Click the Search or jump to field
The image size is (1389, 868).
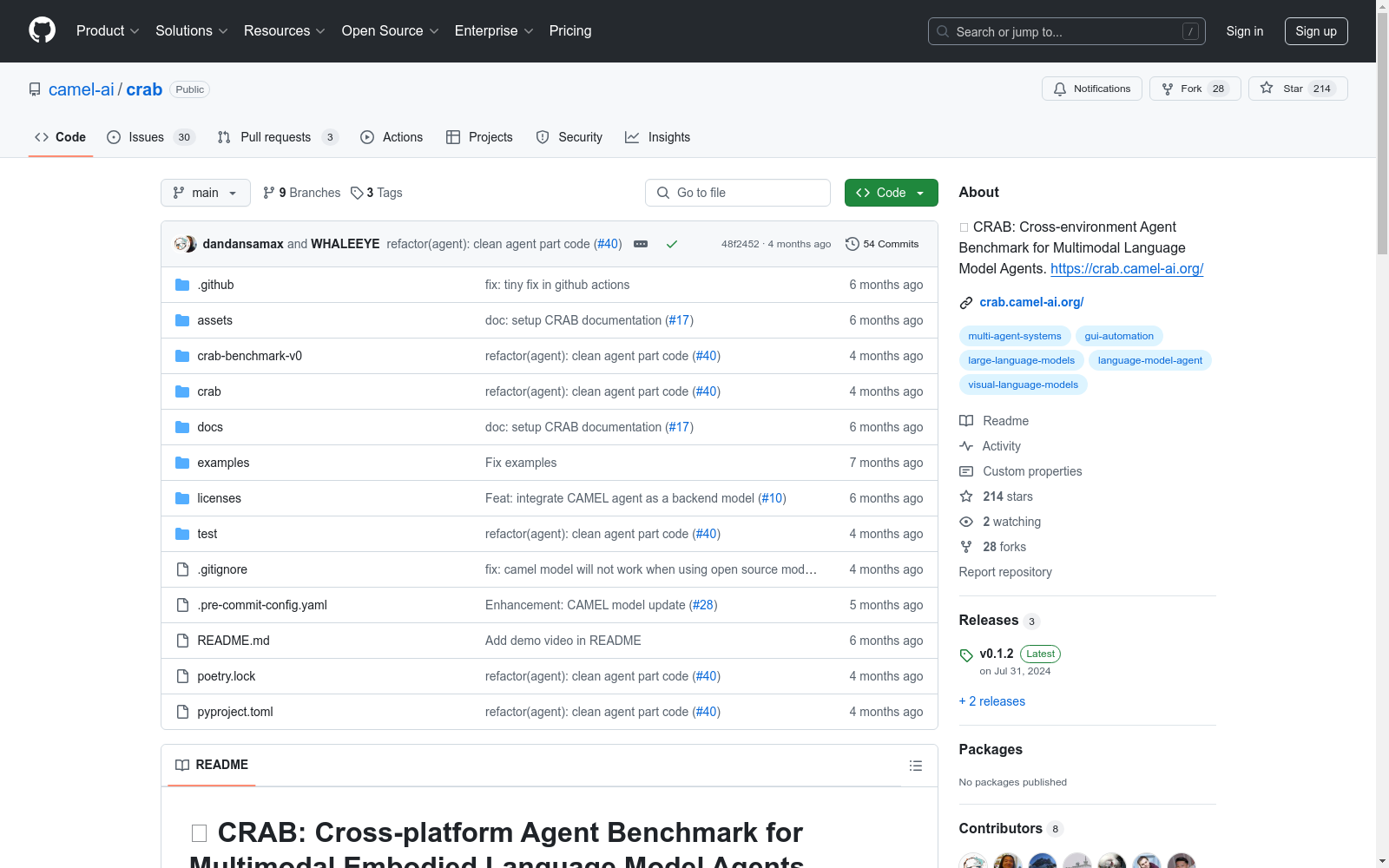tap(1067, 31)
